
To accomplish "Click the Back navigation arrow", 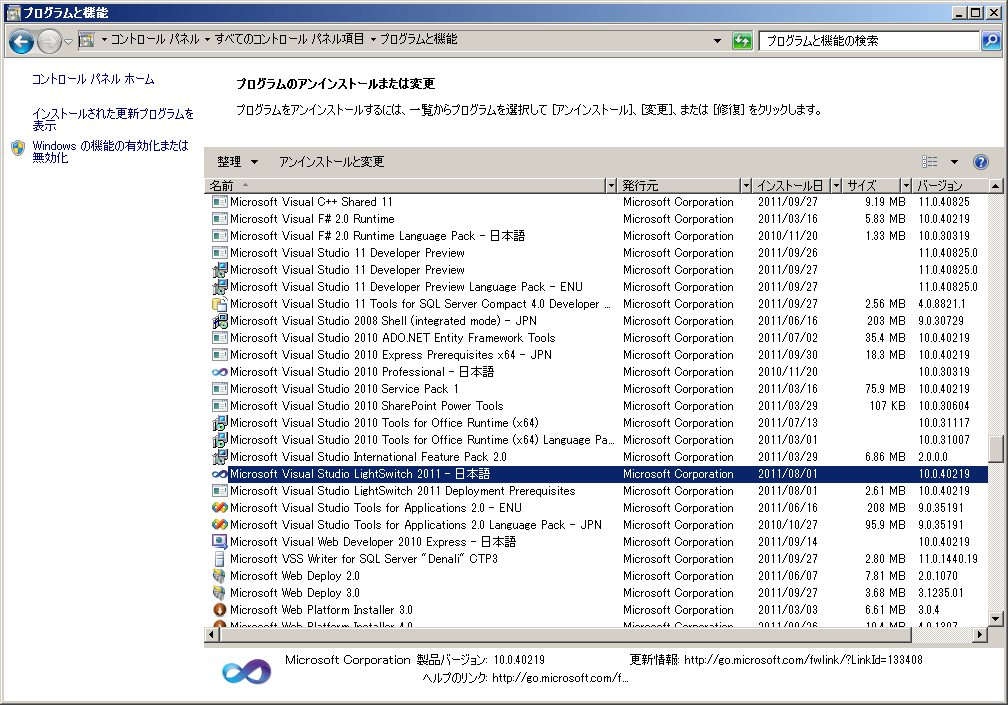I will pyautogui.click(x=20, y=41).
